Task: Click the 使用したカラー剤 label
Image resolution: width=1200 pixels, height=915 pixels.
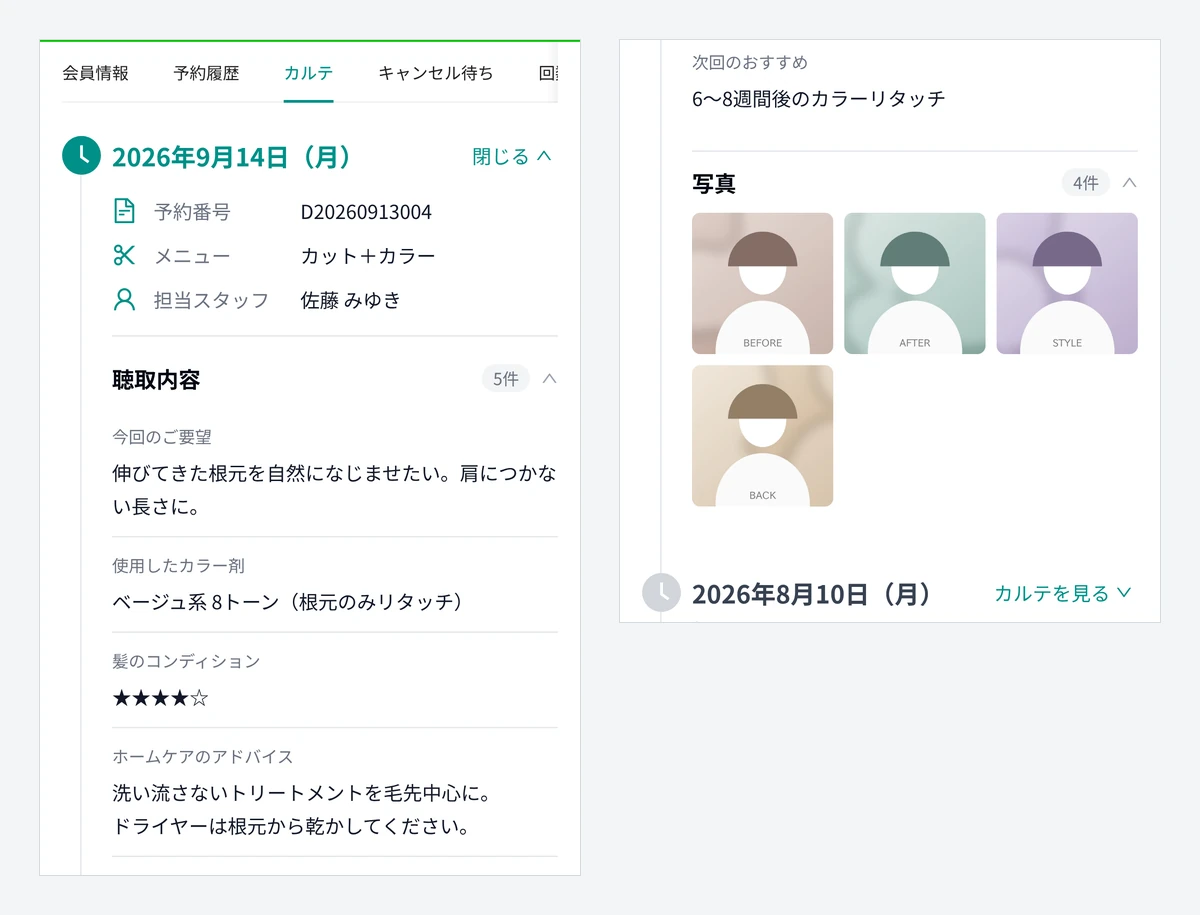Action: tap(178, 566)
